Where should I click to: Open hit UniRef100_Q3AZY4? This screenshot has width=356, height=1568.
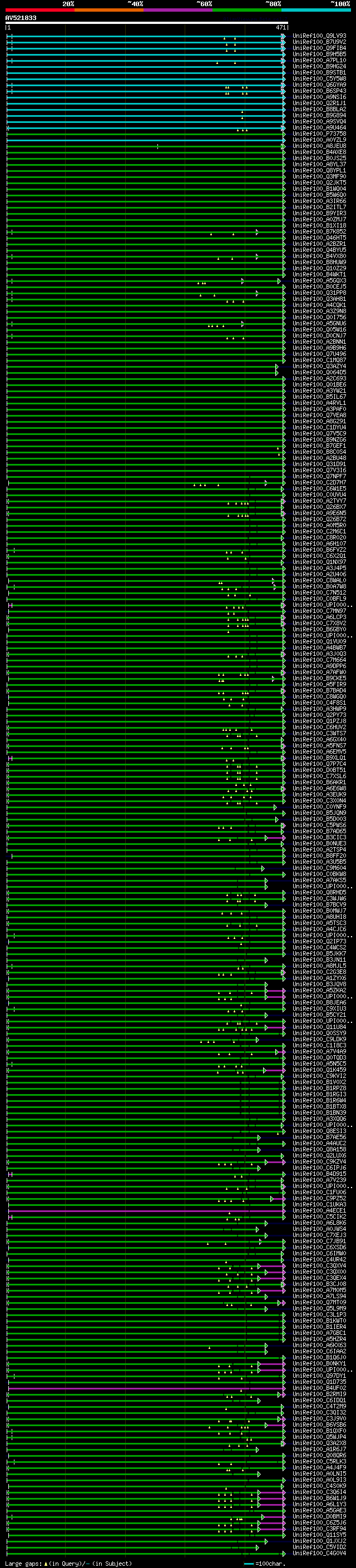pos(319,366)
